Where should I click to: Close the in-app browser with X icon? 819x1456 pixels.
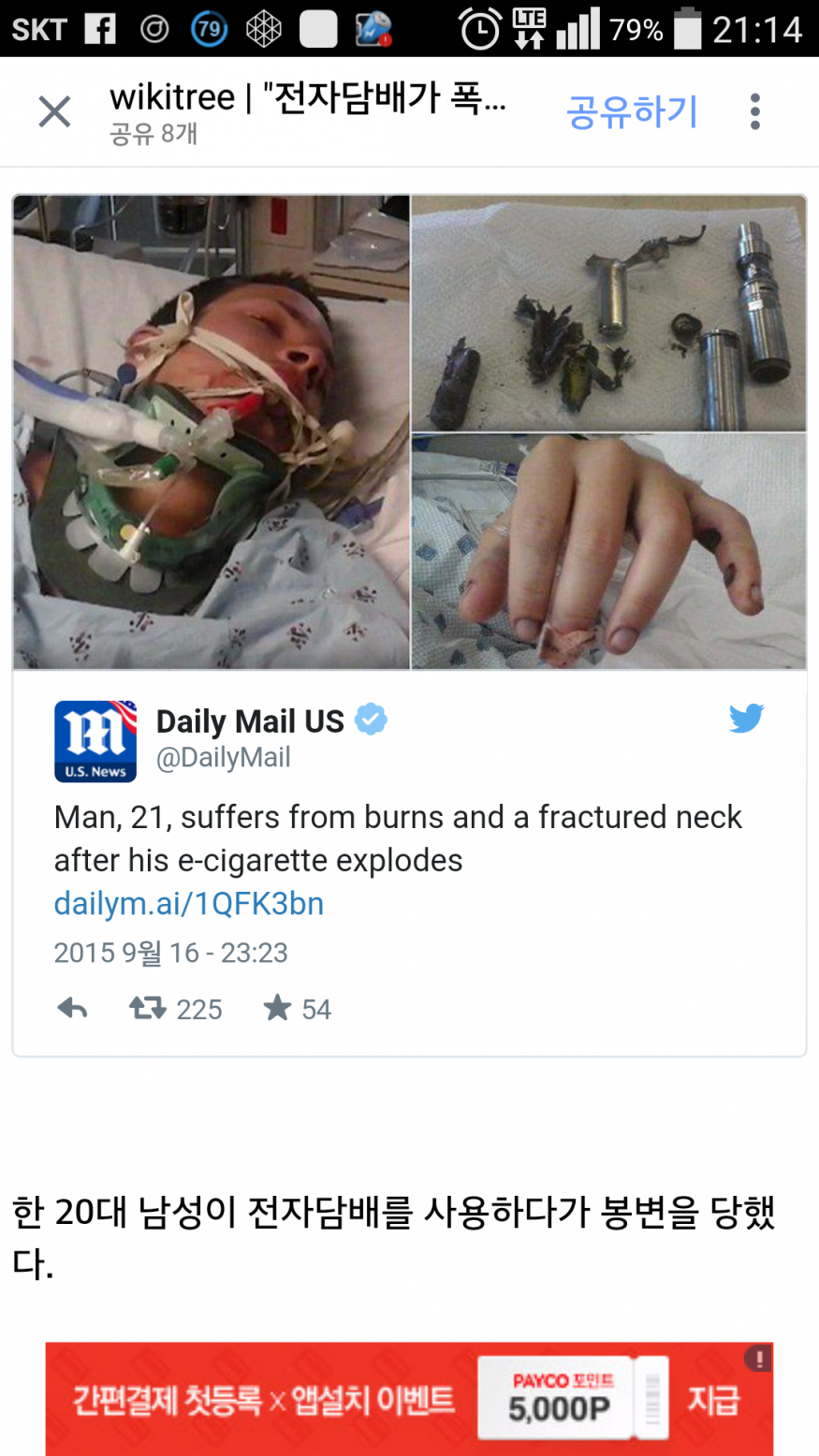54,112
